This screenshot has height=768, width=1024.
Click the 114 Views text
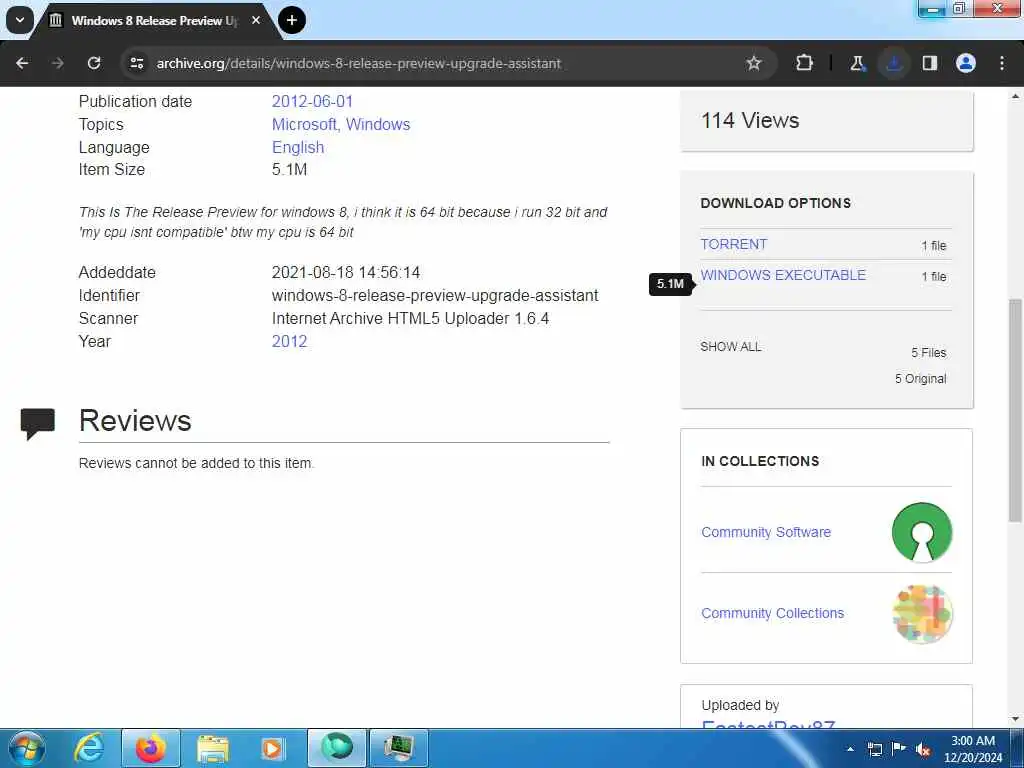point(750,121)
